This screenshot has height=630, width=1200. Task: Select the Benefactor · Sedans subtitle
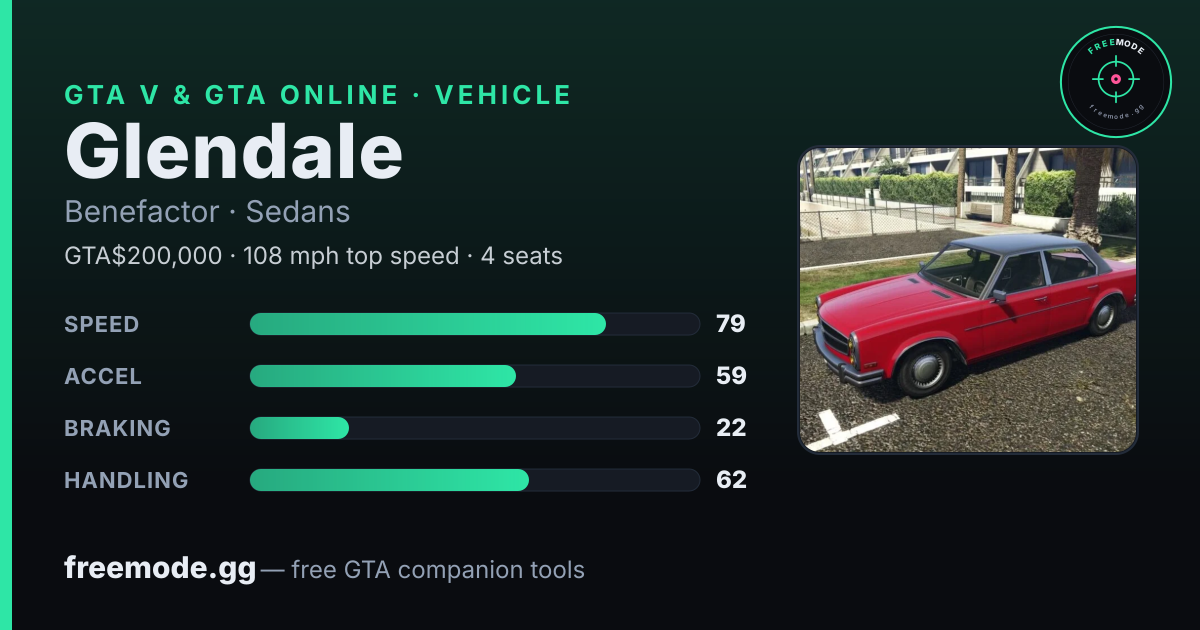pyautogui.click(x=207, y=212)
